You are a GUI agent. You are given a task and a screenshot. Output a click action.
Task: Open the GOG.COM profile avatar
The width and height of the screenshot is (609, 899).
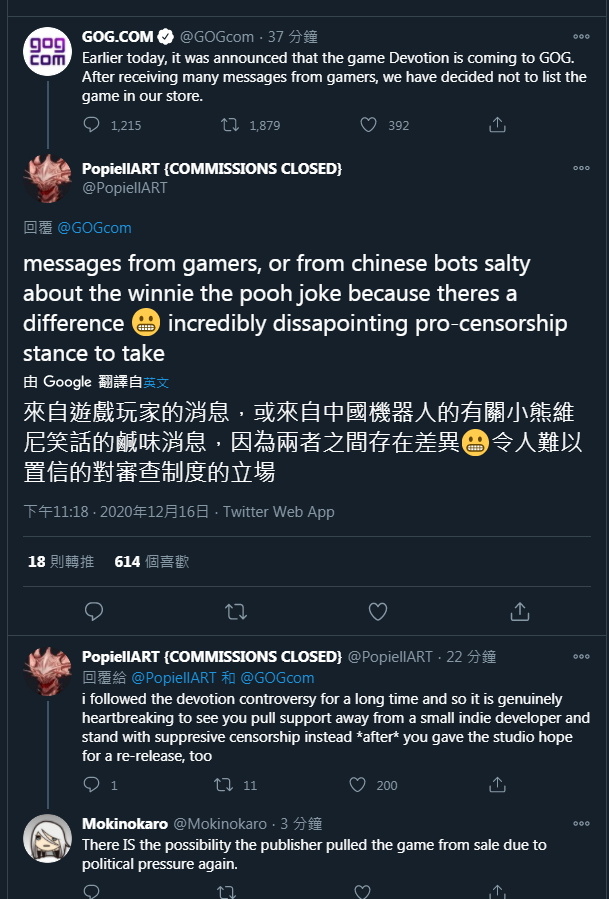point(47,52)
